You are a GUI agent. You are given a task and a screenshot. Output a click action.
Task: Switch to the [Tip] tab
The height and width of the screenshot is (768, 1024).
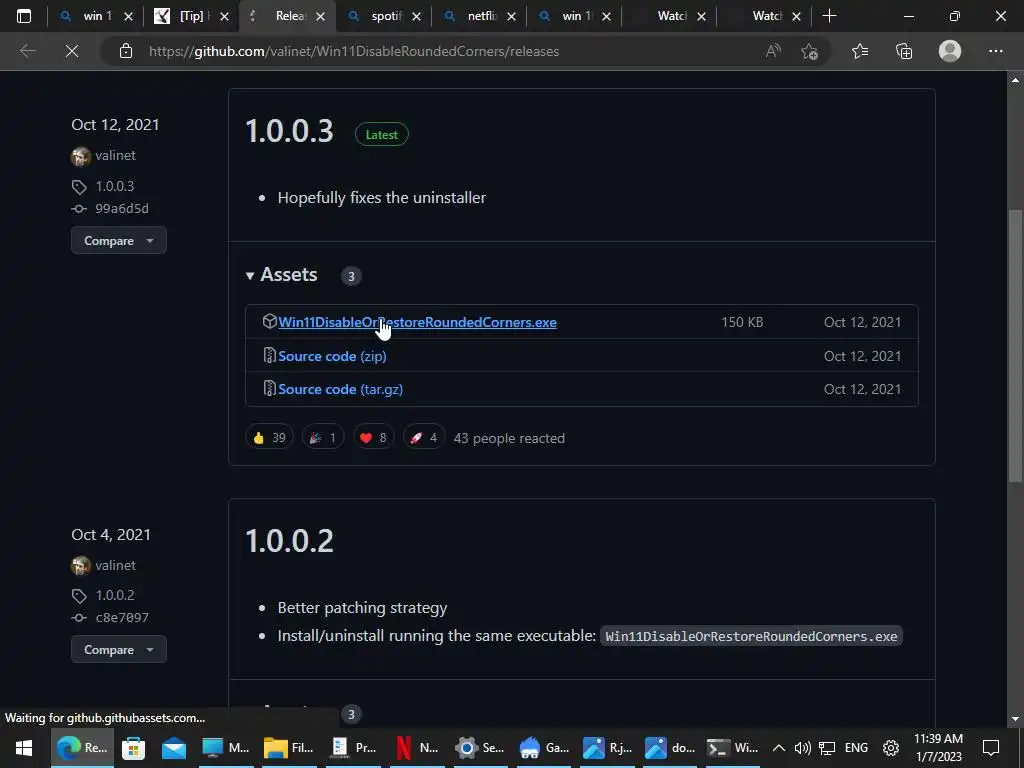(x=191, y=16)
